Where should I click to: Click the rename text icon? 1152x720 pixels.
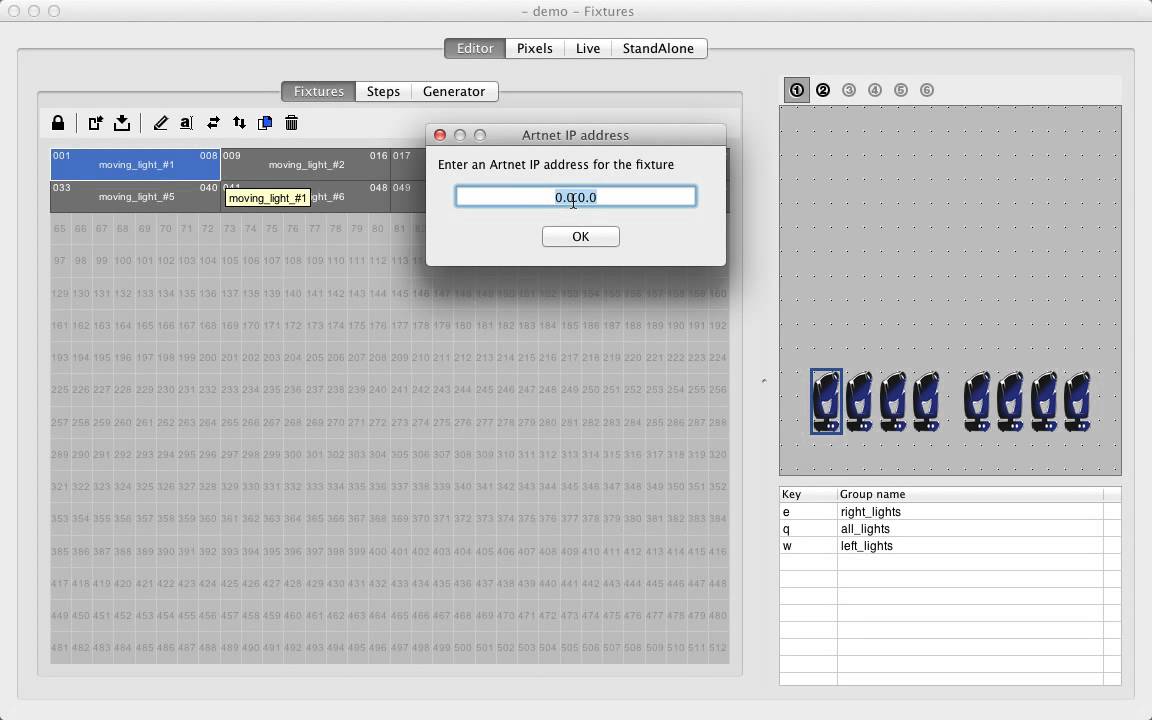tap(187, 123)
